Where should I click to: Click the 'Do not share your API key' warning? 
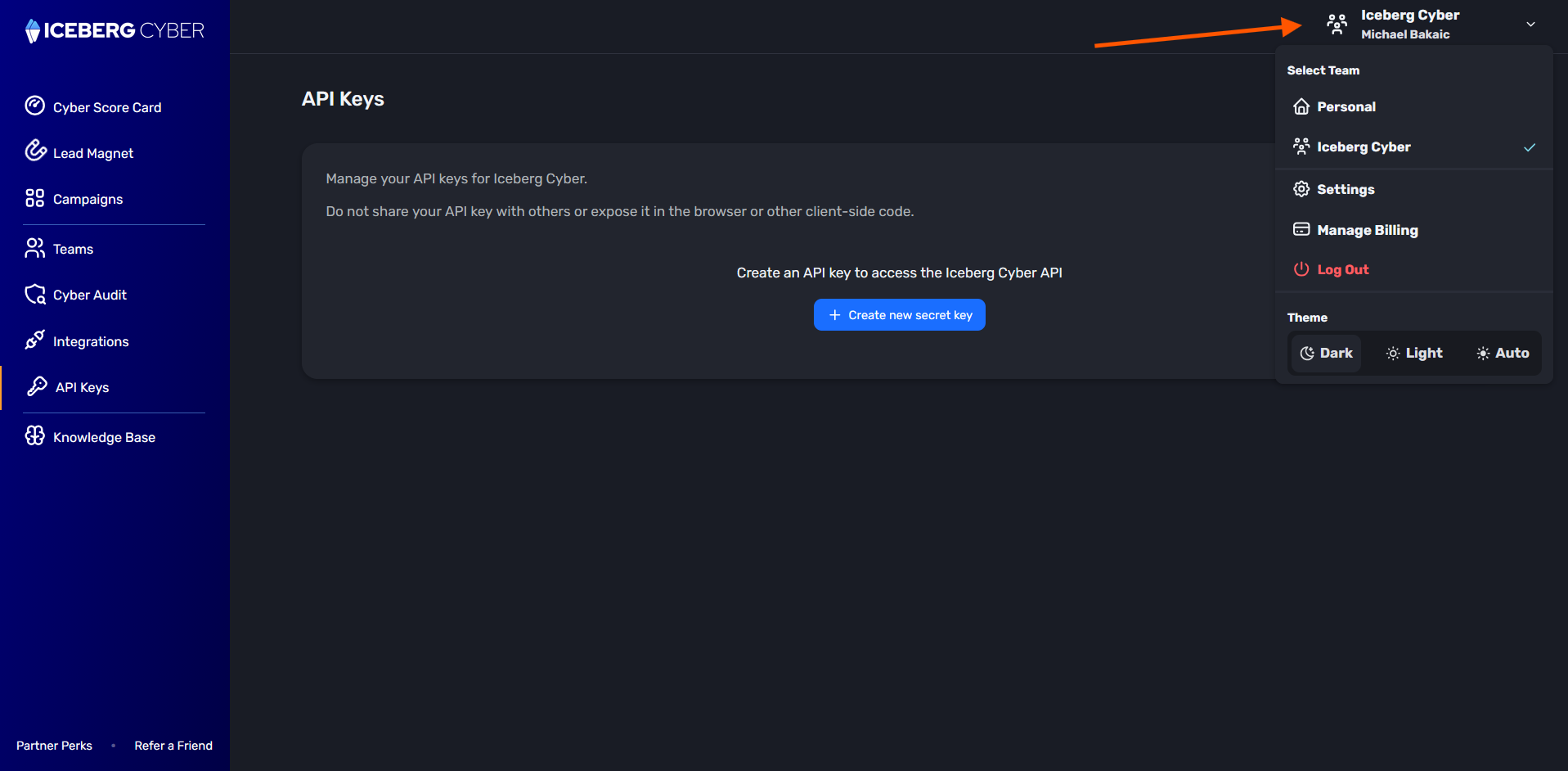pyautogui.click(x=620, y=211)
